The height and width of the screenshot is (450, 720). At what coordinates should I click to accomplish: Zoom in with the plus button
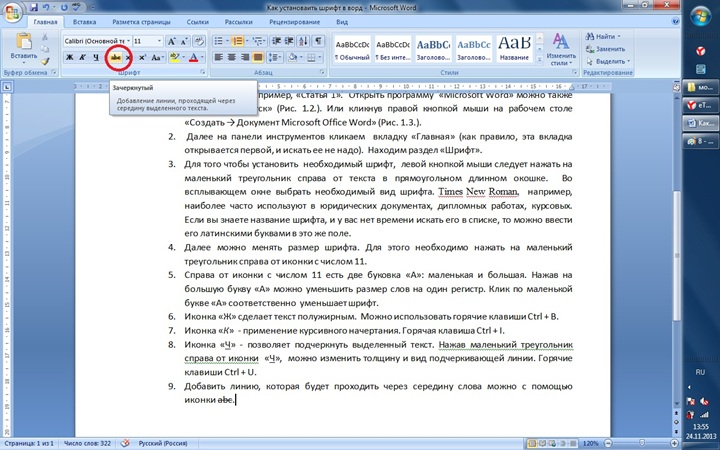click(x=674, y=444)
